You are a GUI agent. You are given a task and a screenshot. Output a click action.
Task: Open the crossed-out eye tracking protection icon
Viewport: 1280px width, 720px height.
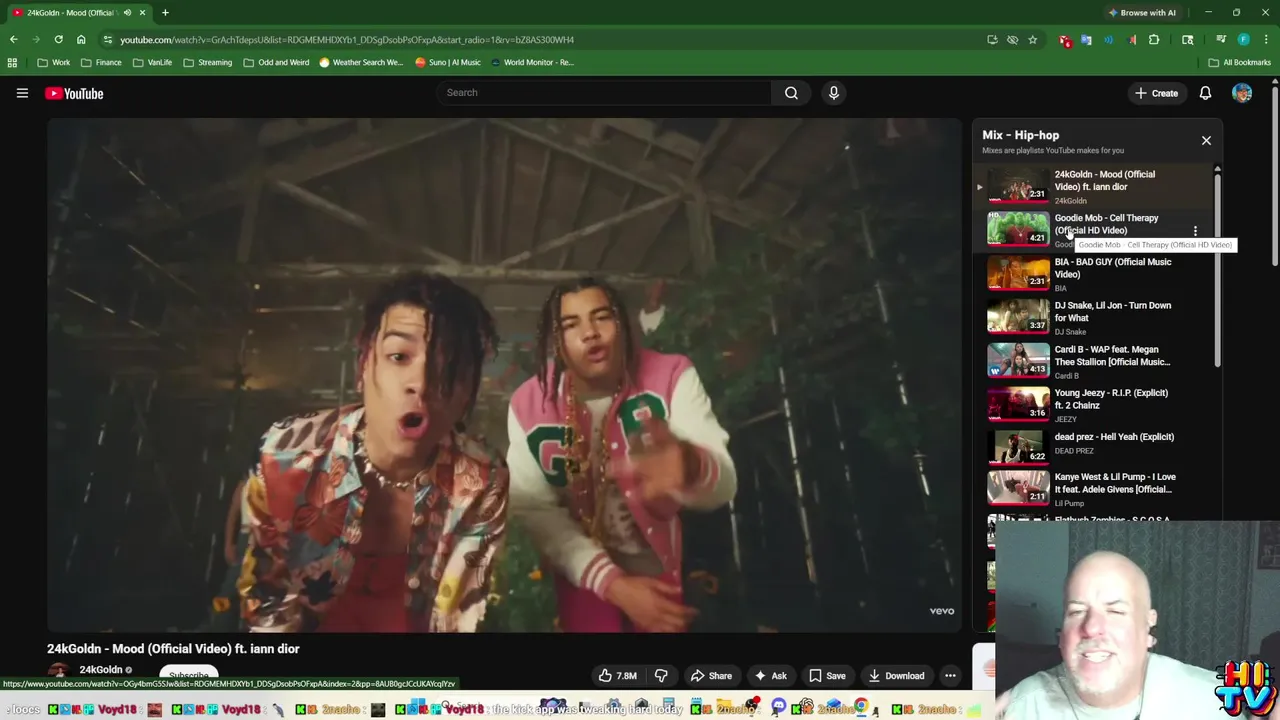[1012, 40]
